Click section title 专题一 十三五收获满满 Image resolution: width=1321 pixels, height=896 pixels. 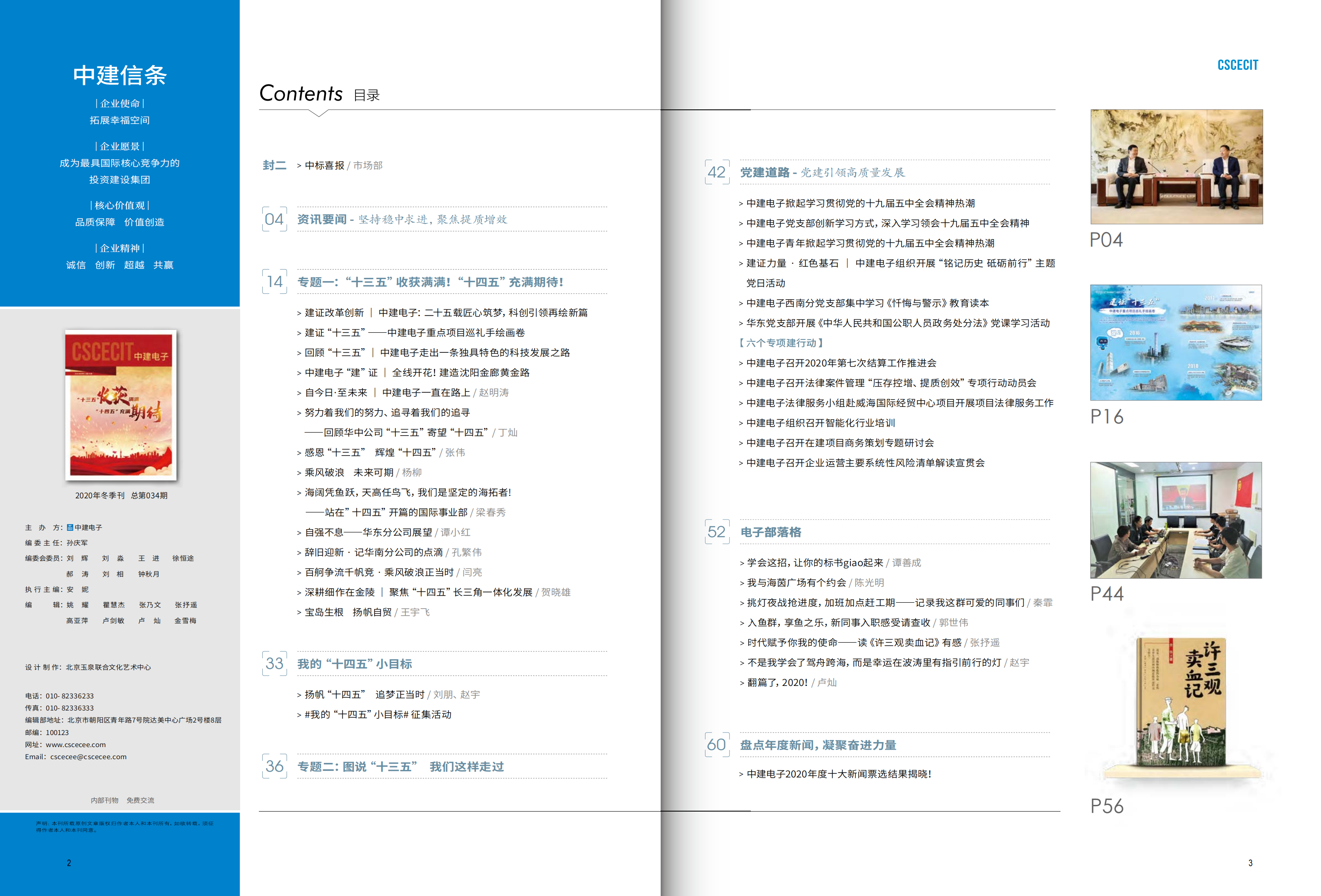(430, 282)
